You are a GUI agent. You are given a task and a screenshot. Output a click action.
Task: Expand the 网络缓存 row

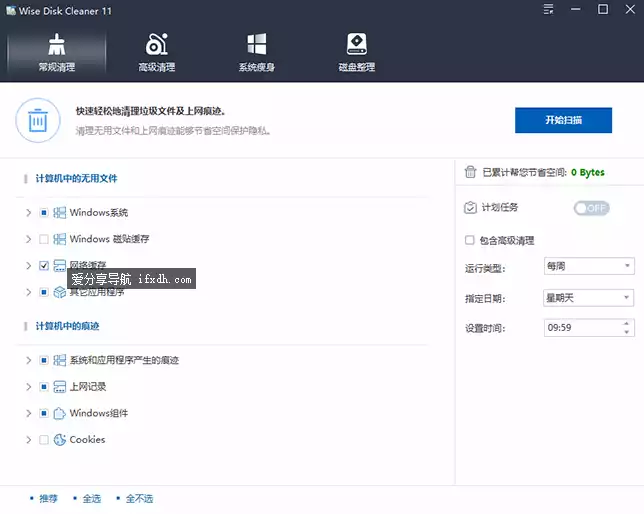click(28, 265)
